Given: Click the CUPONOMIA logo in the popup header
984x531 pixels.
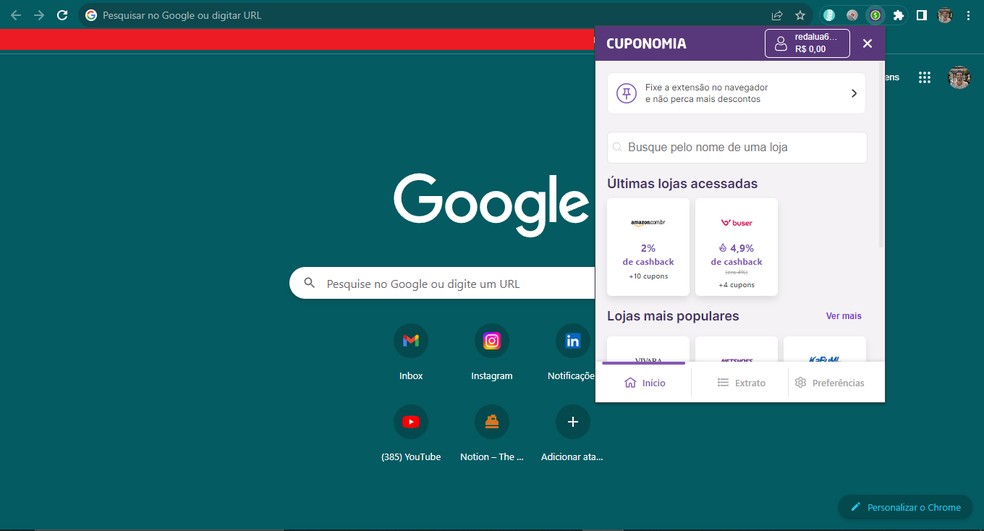Looking at the screenshot, I should (646, 43).
